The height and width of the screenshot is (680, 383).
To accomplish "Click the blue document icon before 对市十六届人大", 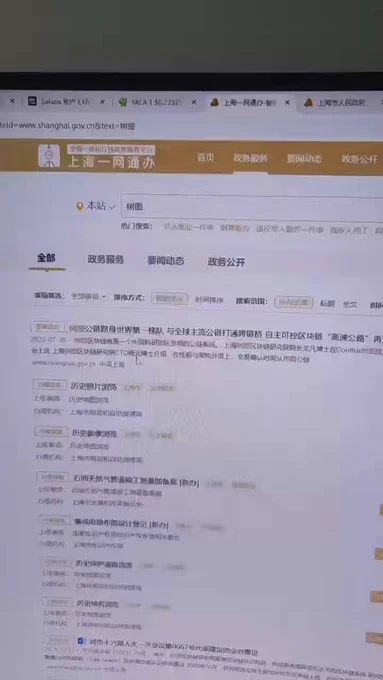I will 81,641.
